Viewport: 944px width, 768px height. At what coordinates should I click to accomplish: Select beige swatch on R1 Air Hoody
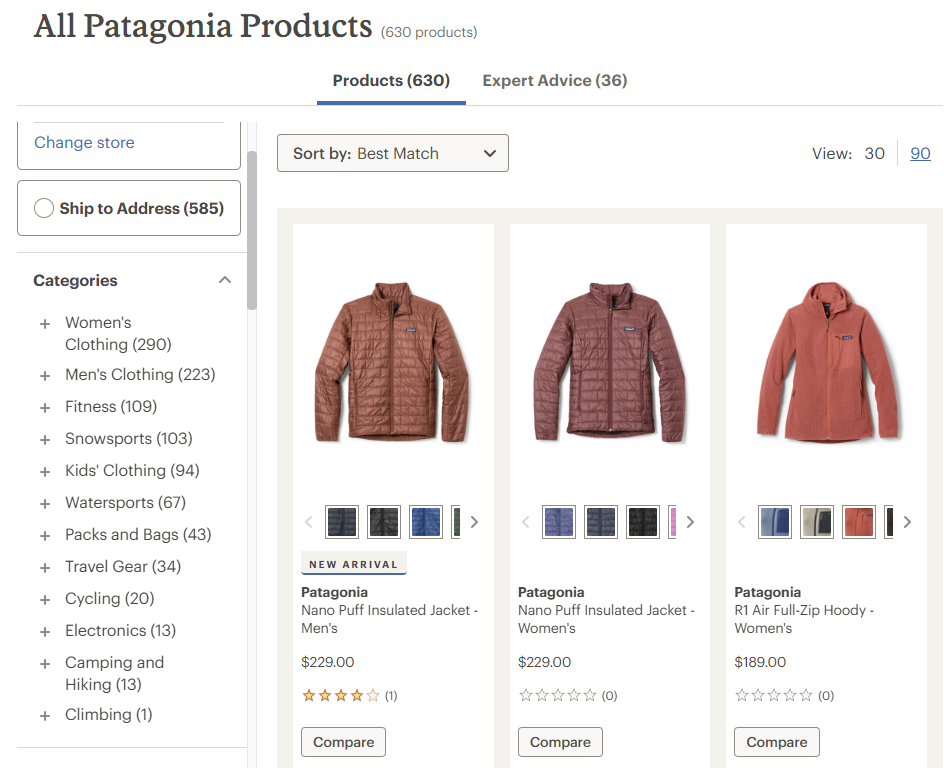(817, 522)
